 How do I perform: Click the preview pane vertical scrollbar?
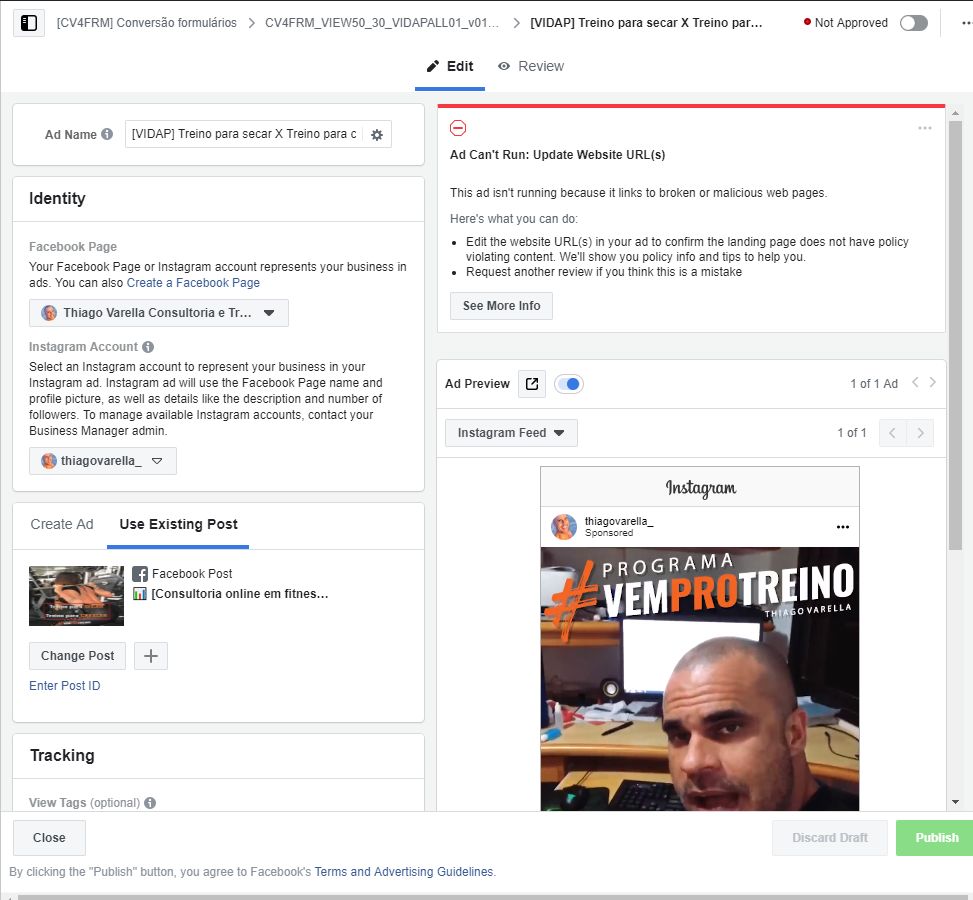(955, 335)
